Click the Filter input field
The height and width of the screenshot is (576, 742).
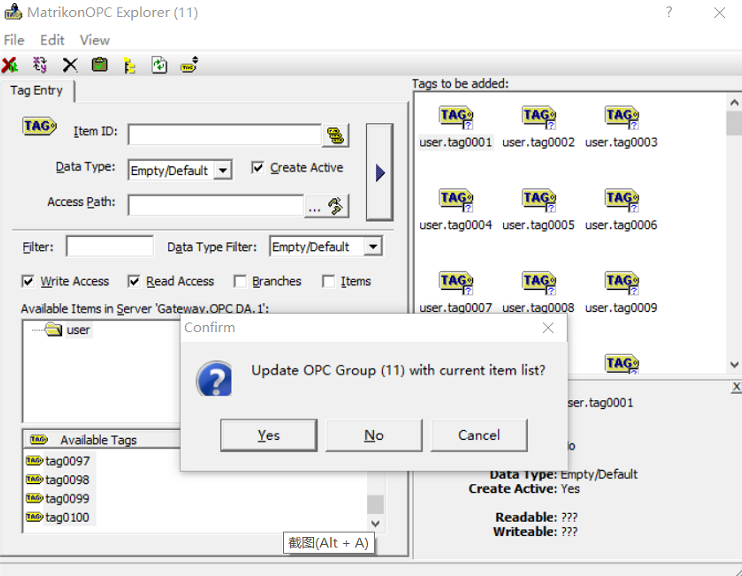tap(110, 247)
